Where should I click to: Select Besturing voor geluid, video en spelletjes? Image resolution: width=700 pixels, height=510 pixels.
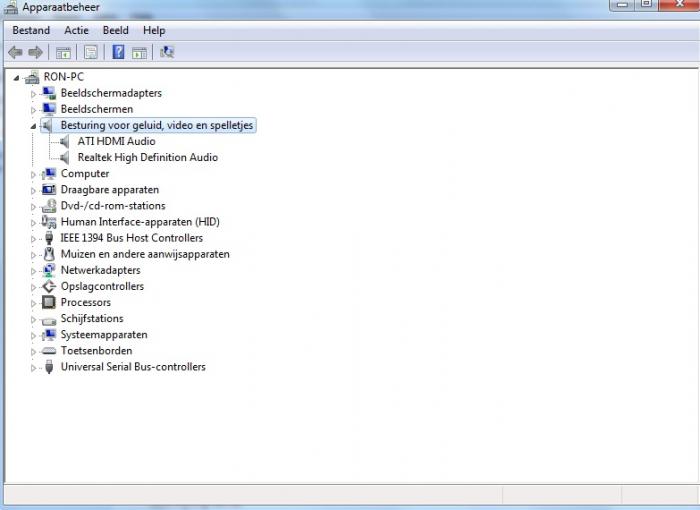[157, 125]
